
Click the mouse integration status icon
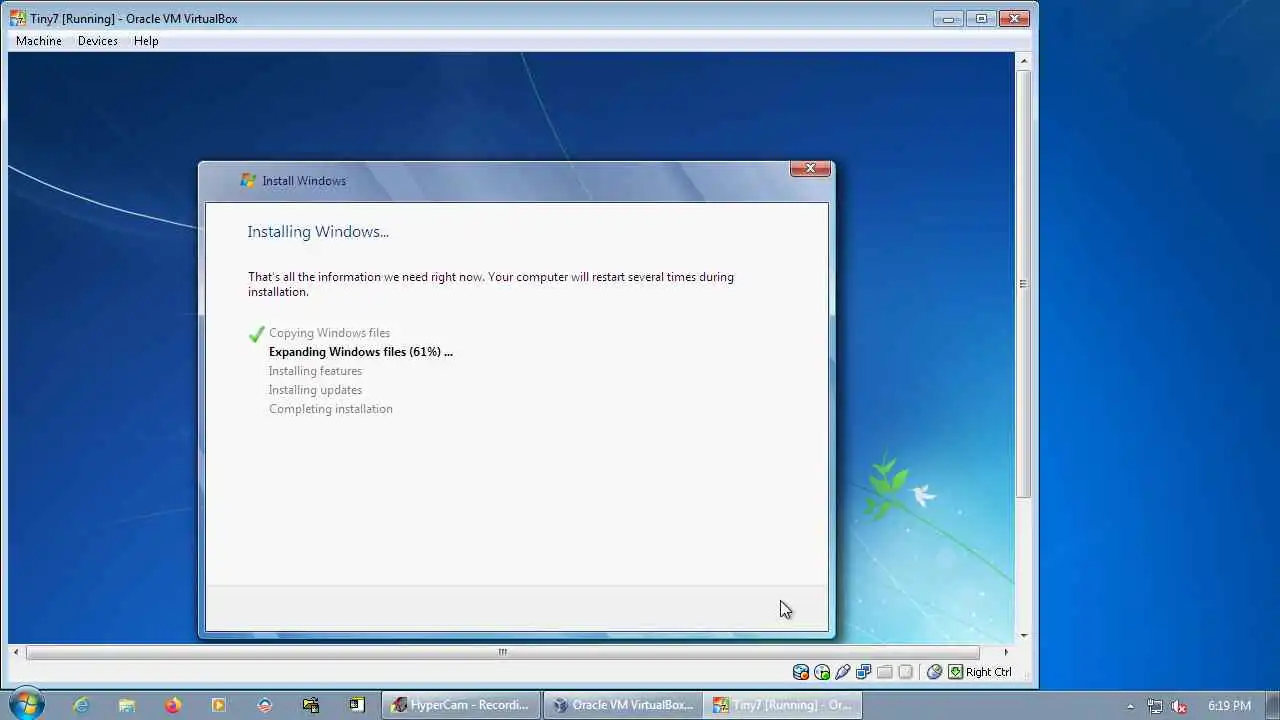tap(934, 672)
